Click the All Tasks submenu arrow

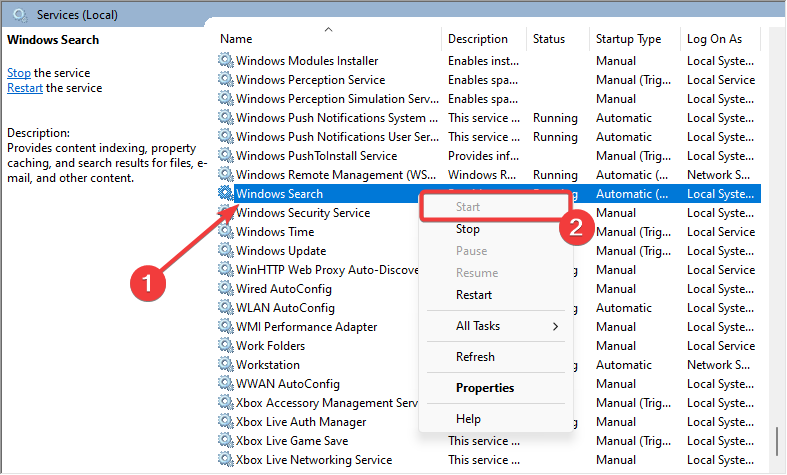[x=555, y=326]
